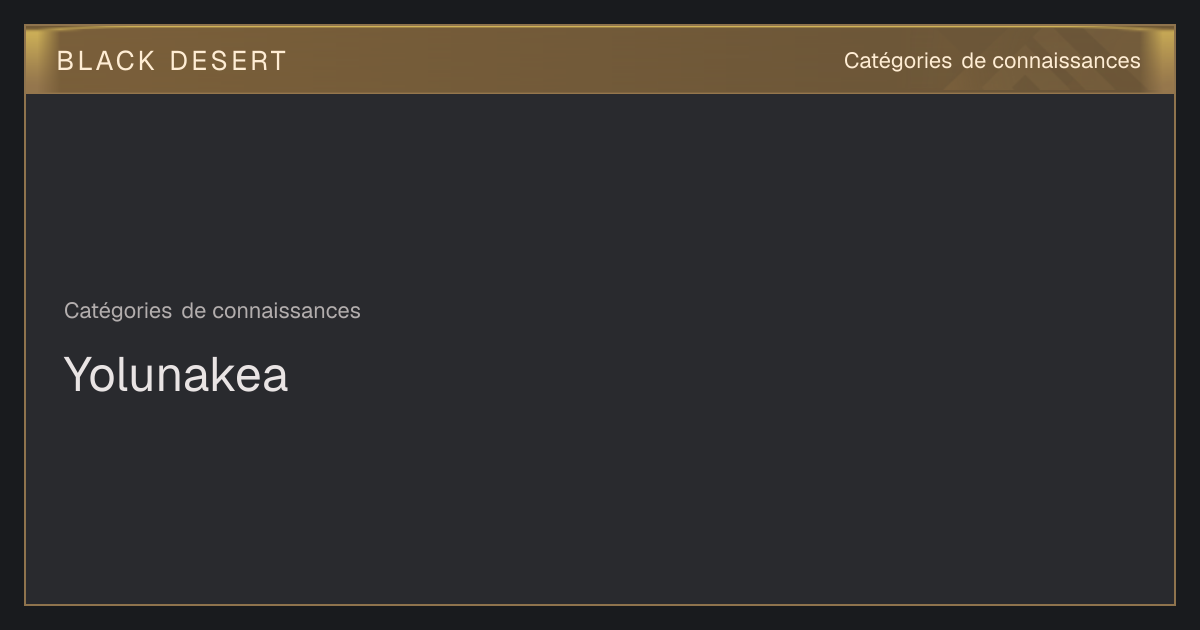1200x630 pixels.
Task: Click the Yolunakea title
Action: 176,374
